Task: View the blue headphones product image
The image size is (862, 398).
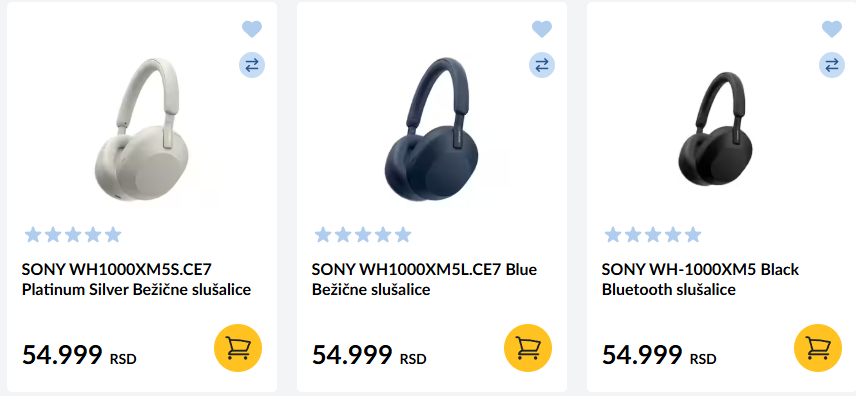Action: [432, 130]
